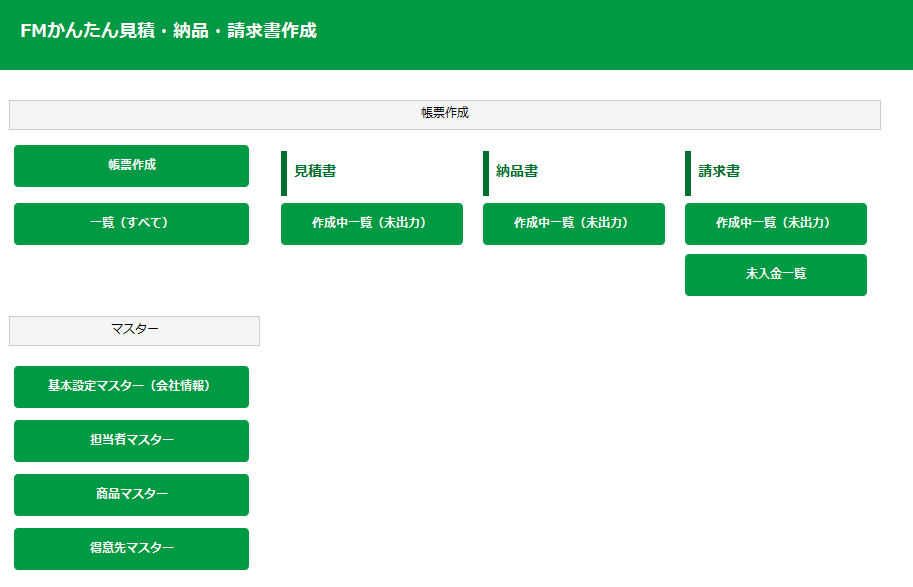Viewport: 913px width, 587px height.
Task: Click the FMかんたん見積・納品・請求書作成 title
Action: click(168, 31)
